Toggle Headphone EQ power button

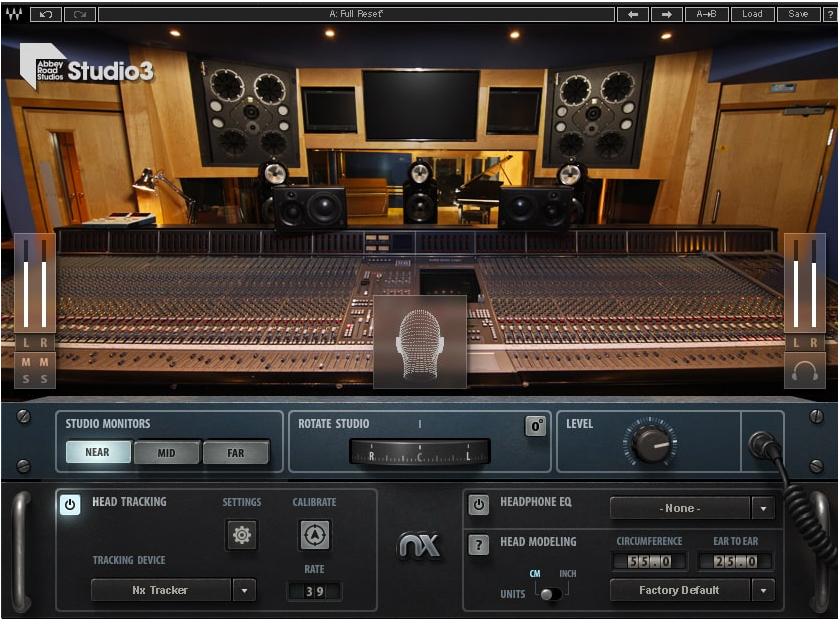[478, 505]
